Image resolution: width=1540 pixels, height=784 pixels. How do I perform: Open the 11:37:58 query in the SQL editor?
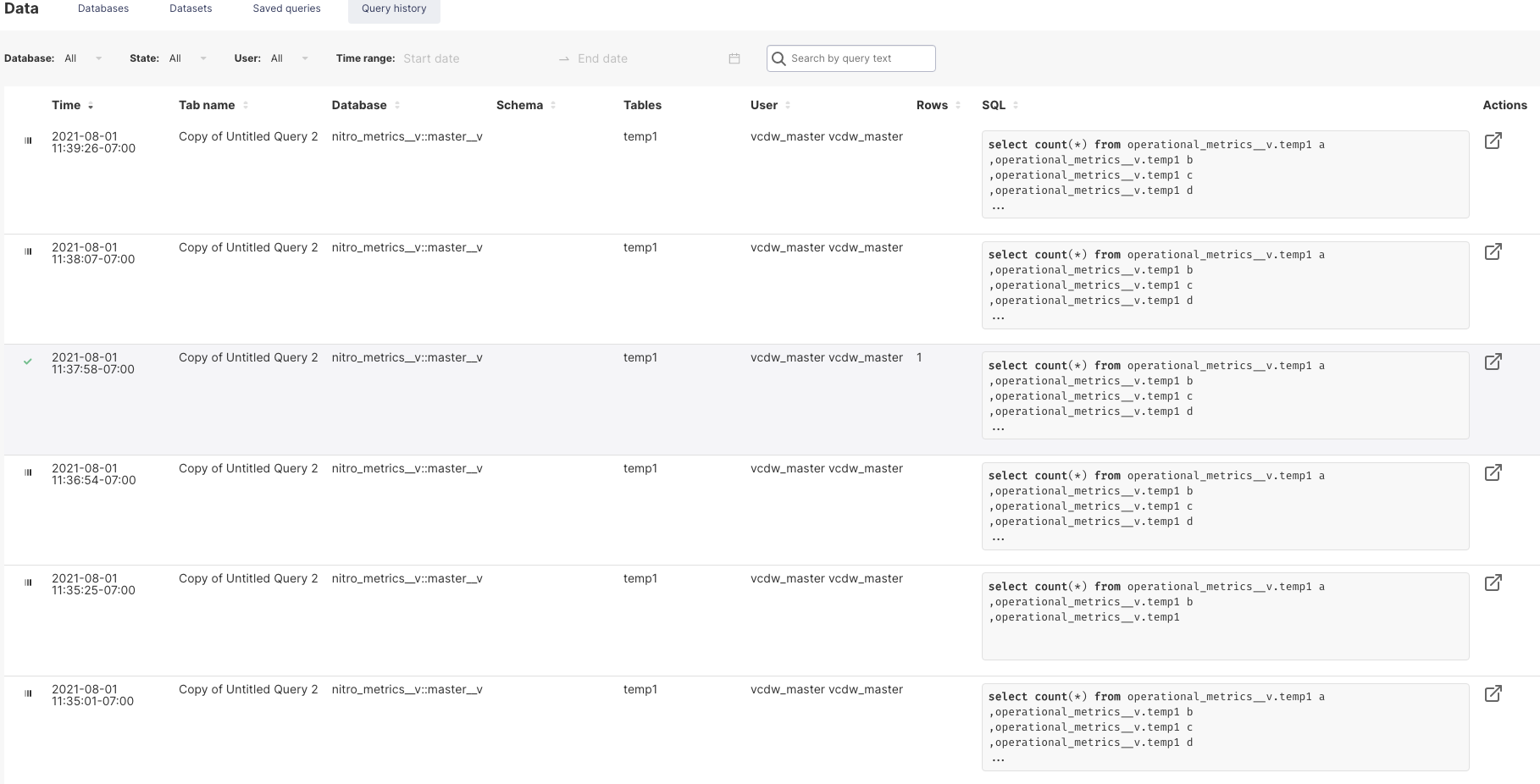[x=1493, y=362]
